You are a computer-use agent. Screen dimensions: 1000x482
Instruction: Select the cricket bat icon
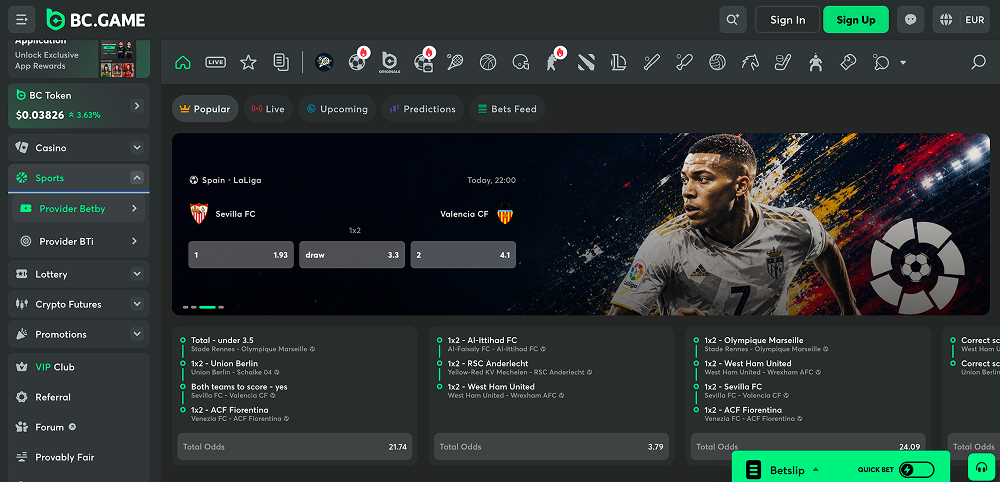pyautogui.click(x=684, y=62)
